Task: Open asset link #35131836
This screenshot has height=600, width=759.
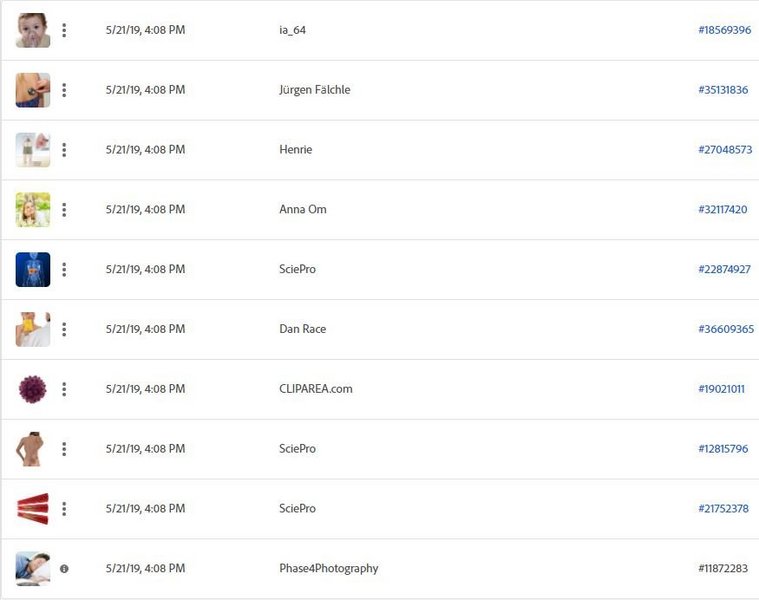Action: click(x=723, y=90)
